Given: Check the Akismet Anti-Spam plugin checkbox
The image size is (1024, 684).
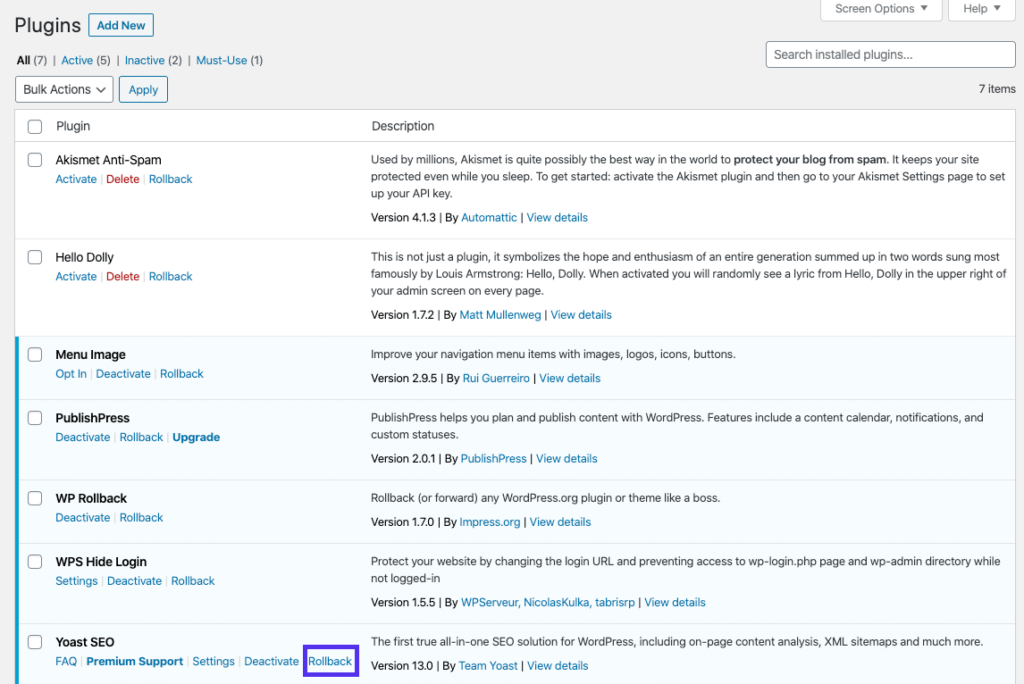Looking at the screenshot, I should coord(35,160).
